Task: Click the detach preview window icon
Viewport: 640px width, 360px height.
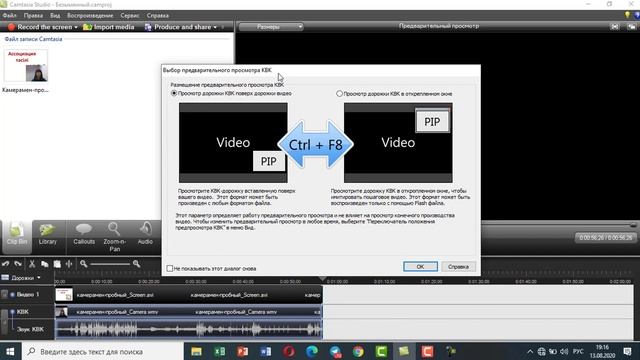Action: point(631,27)
